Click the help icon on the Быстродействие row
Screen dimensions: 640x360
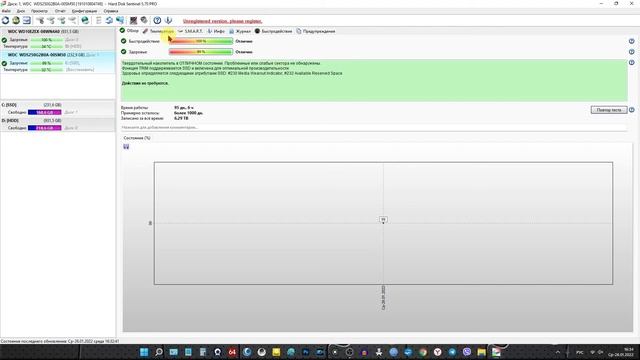click(x=631, y=41)
